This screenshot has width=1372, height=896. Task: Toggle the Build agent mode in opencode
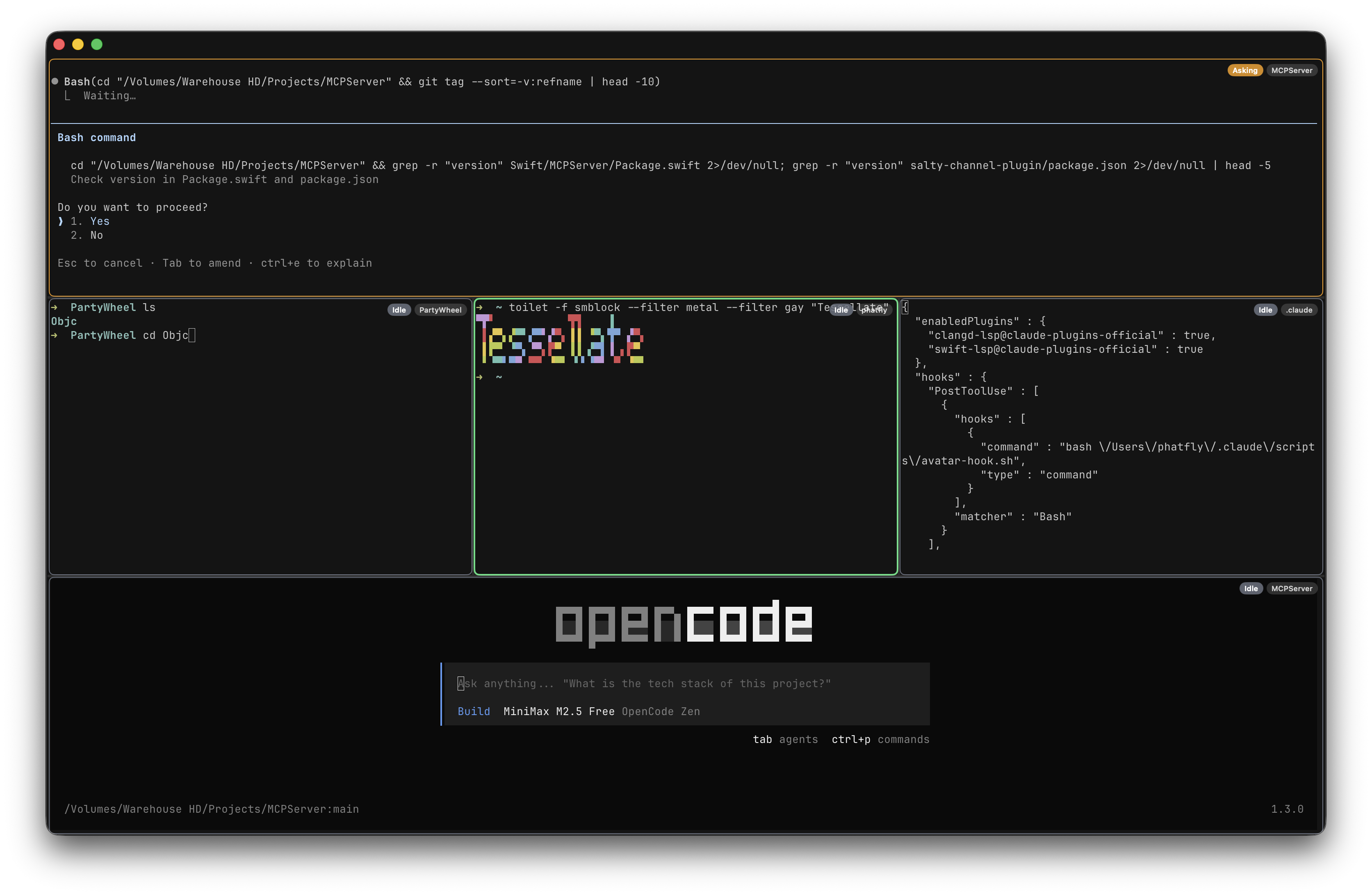pos(473,711)
